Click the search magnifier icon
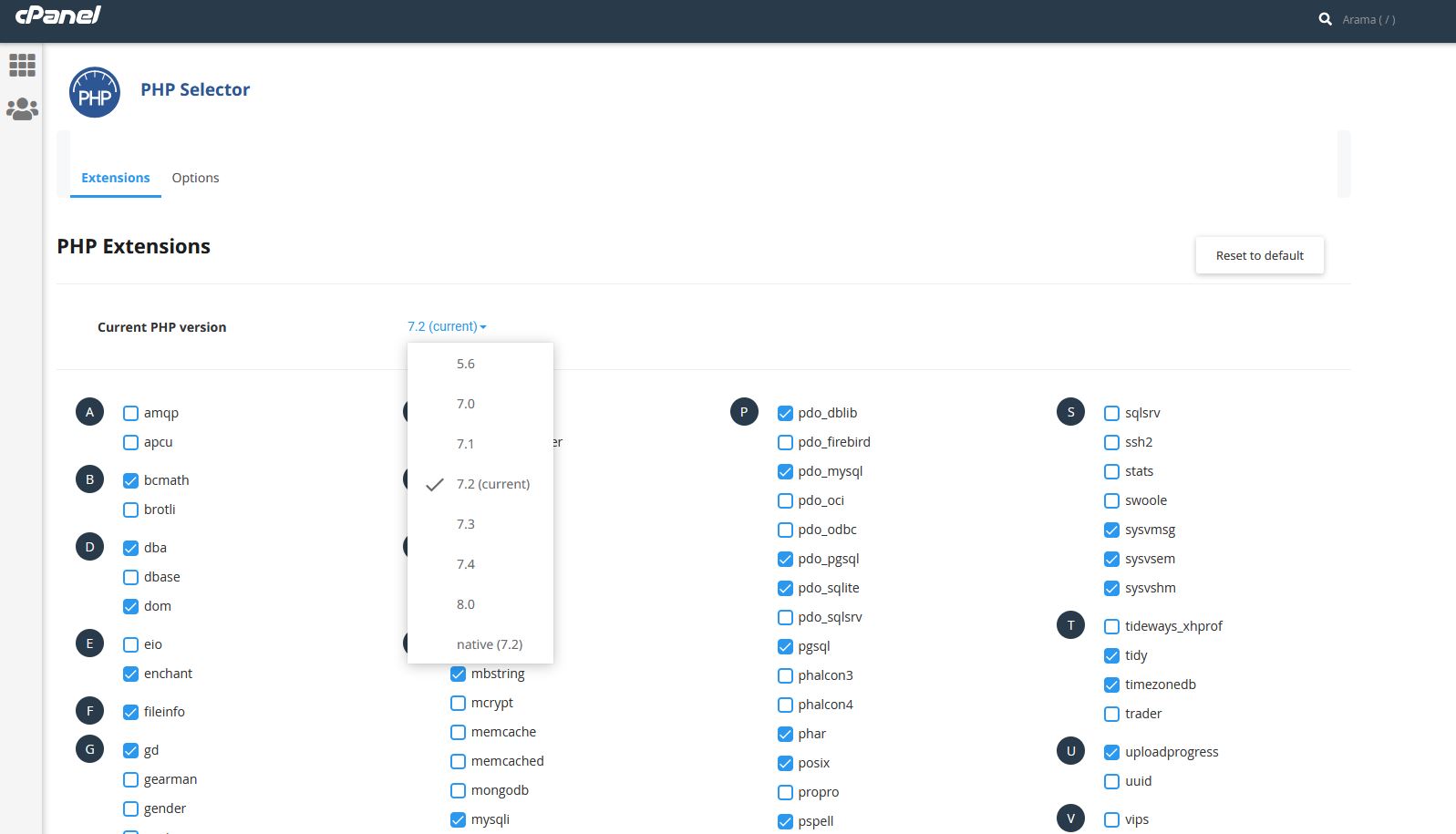Screen dimensions: 1456x834 (x=1326, y=19)
